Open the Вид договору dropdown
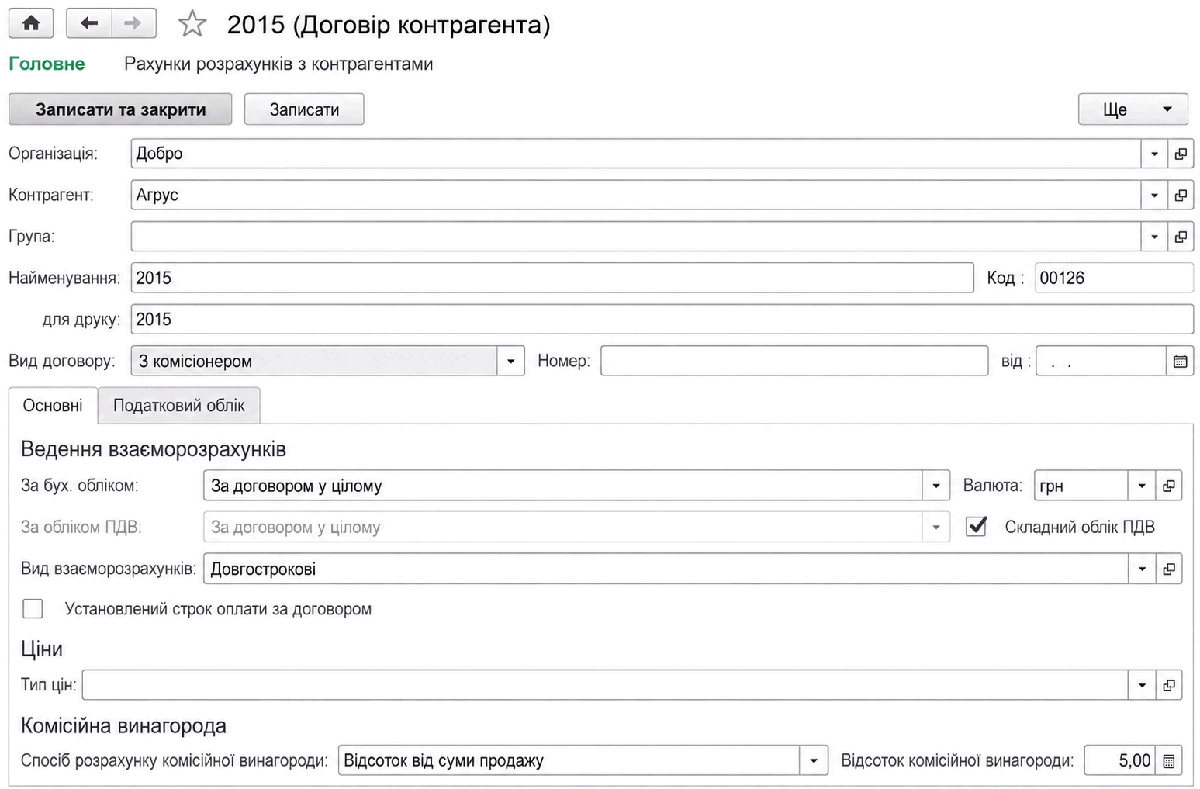The image size is (1200, 789). pos(511,361)
